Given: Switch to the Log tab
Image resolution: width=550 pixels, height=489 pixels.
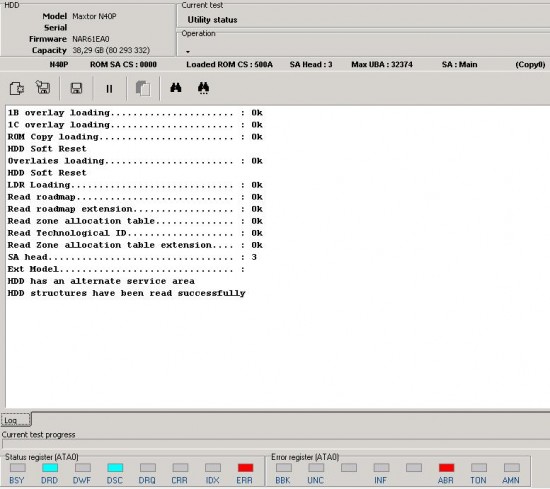Looking at the screenshot, I should click(x=16, y=420).
